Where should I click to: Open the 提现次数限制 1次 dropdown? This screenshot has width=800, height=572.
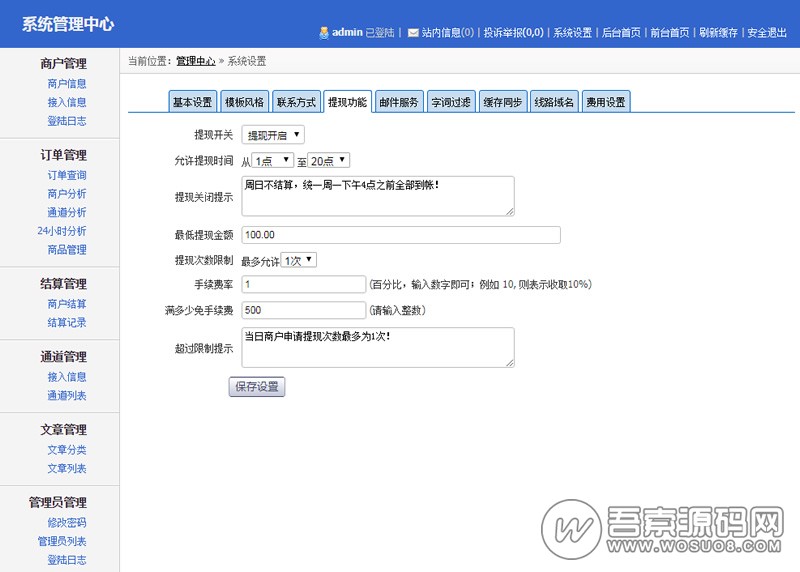tap(299, 260)
